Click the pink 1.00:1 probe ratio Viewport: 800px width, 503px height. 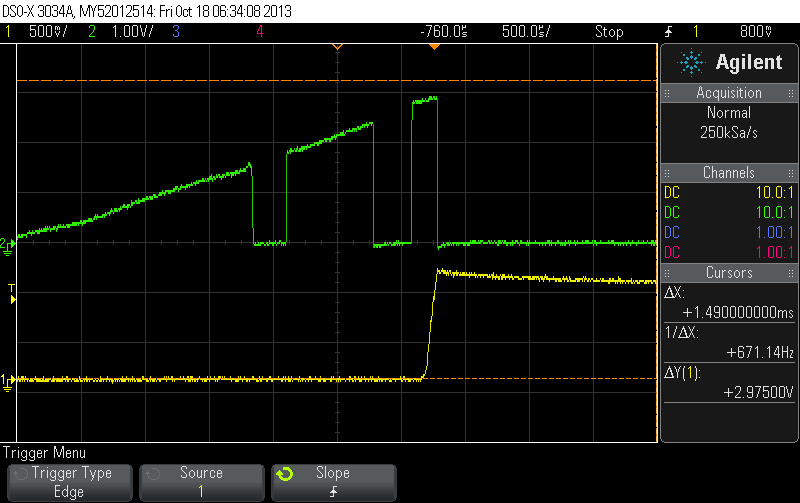click(775, 253)
